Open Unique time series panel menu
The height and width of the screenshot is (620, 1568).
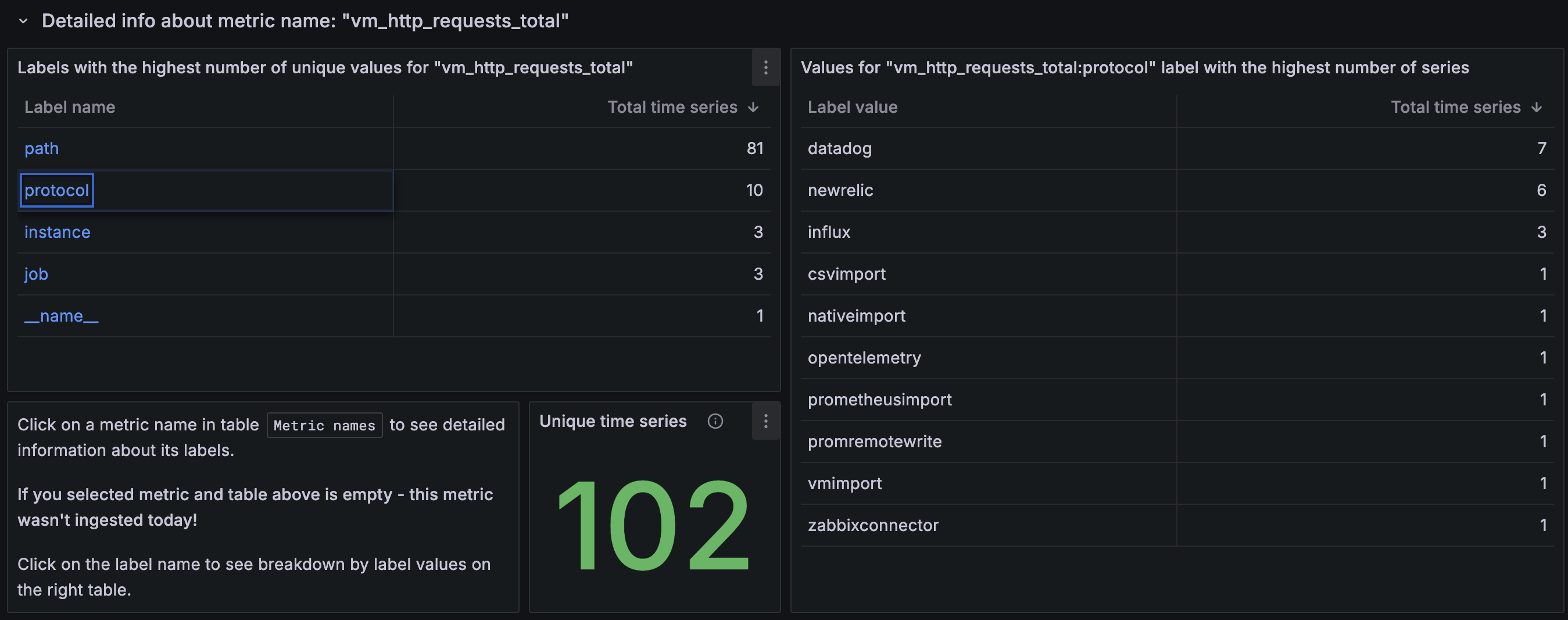[x=765, y=421]
